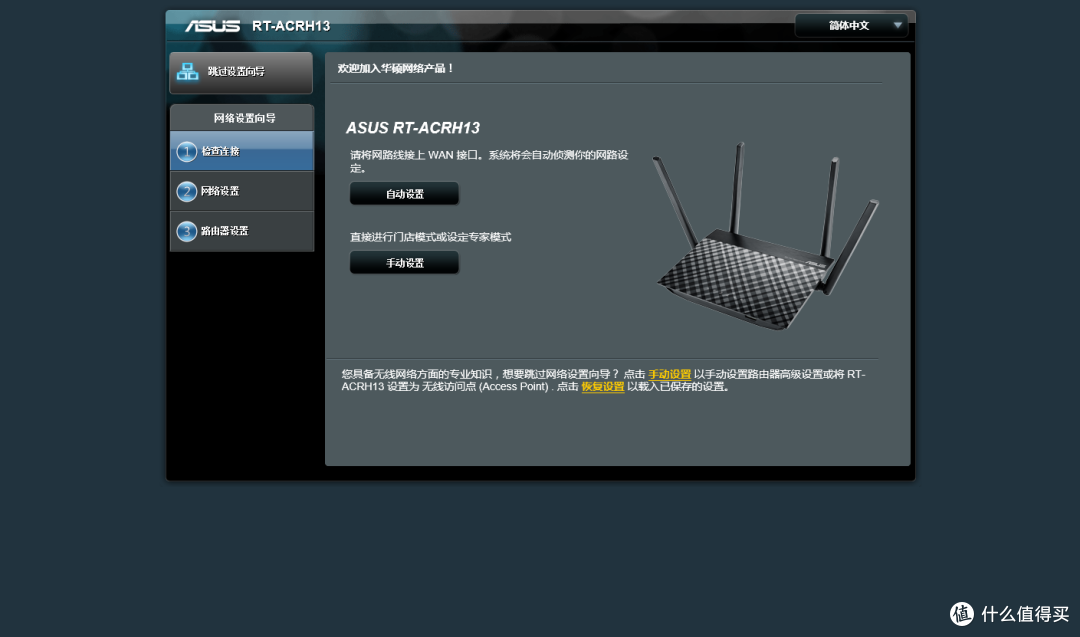Click the network icon beside 跳过设置向导
Viewport: 1080px width, 637px height.
pyautogui.click(x=186, y=72)
